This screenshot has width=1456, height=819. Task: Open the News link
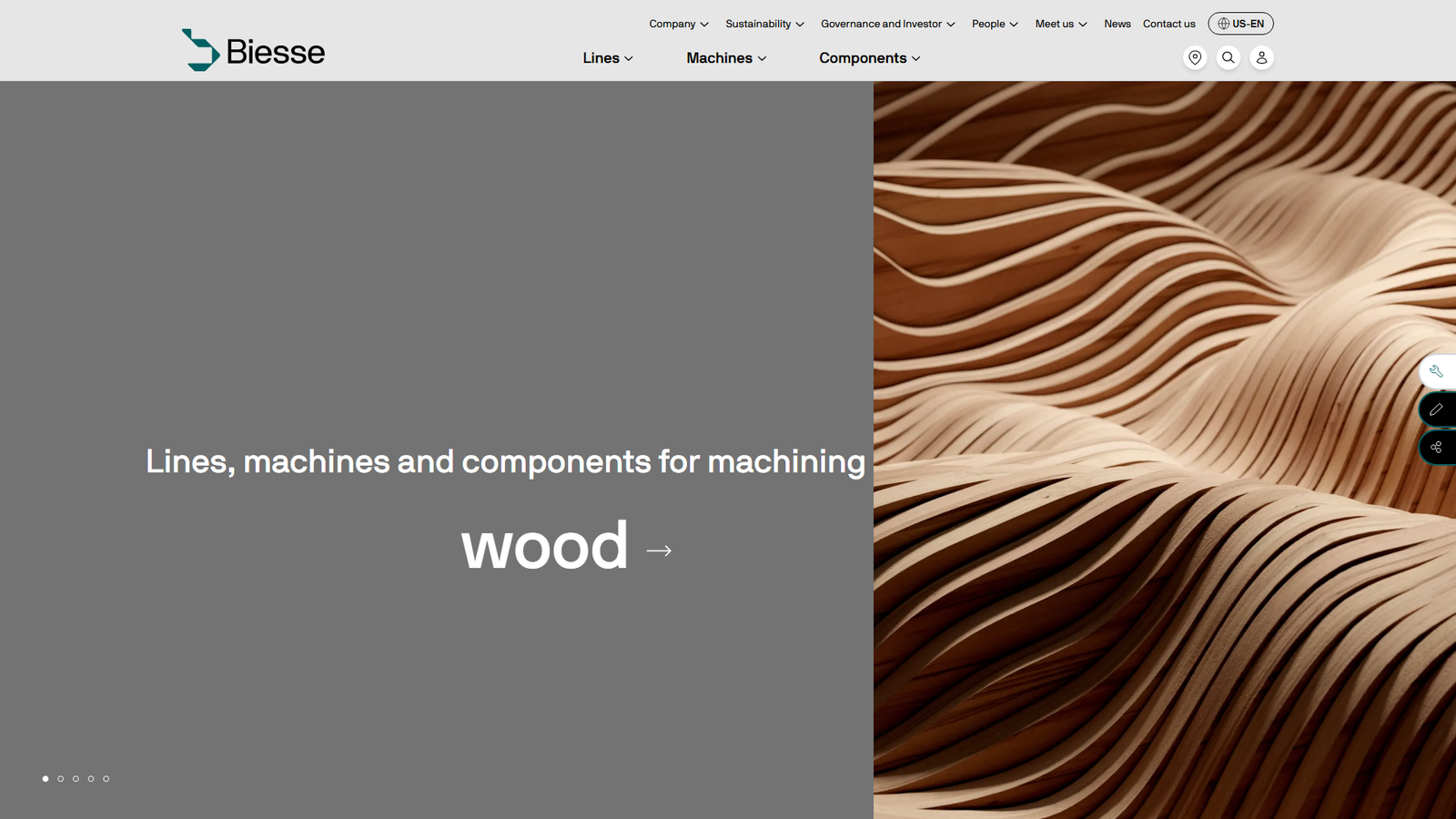click(x=1117, y=24)
